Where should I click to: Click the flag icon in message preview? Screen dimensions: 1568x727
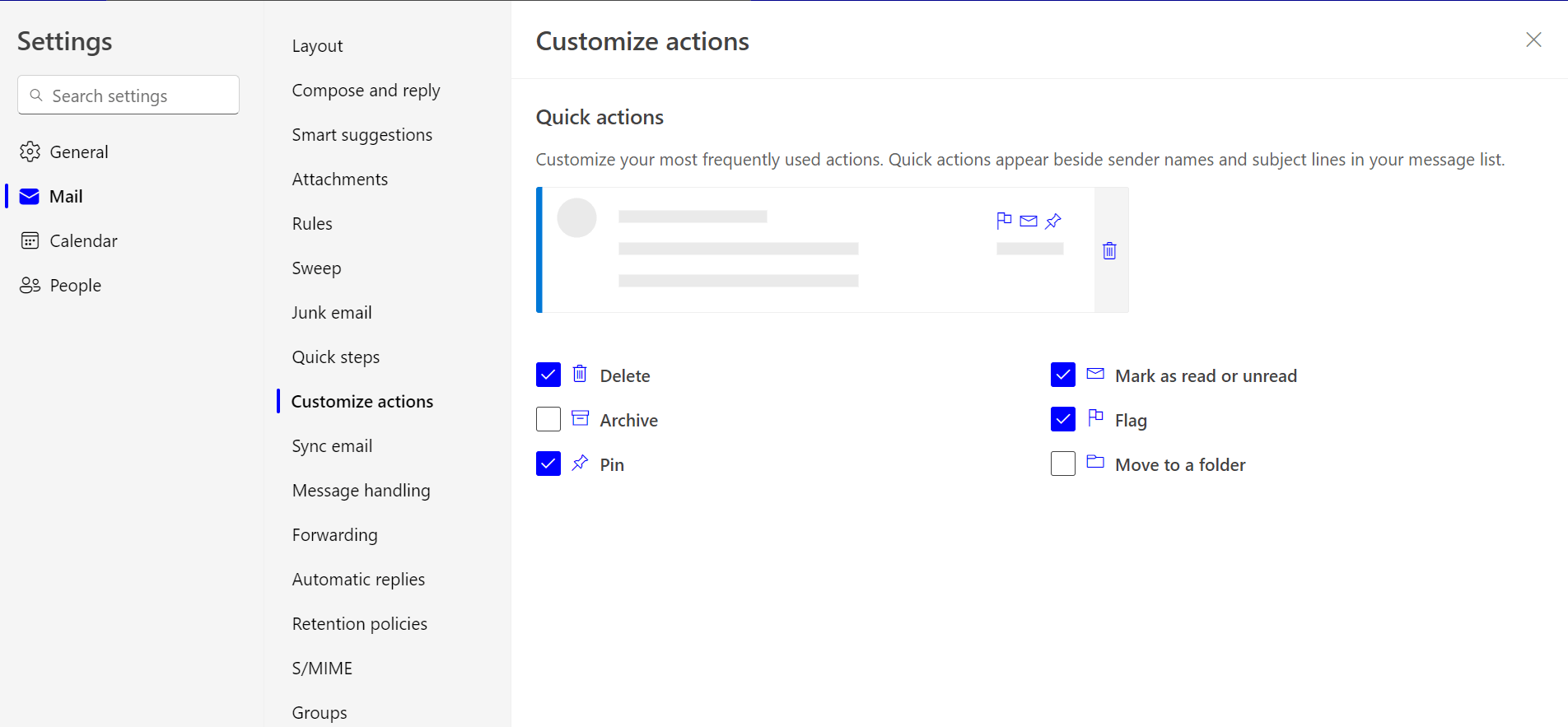point(1004,221)
